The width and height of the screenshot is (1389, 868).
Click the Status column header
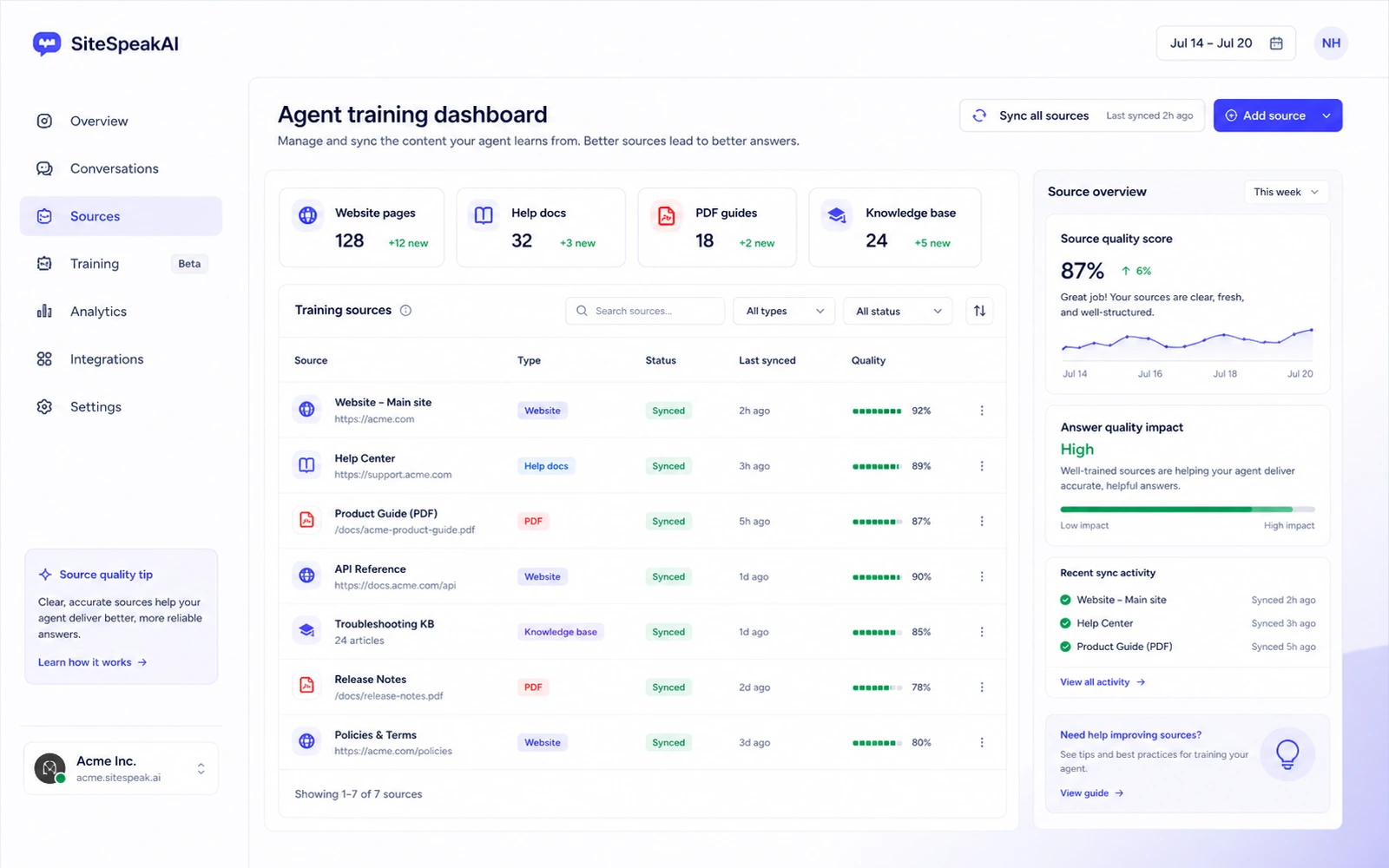(x=661, y=360)
